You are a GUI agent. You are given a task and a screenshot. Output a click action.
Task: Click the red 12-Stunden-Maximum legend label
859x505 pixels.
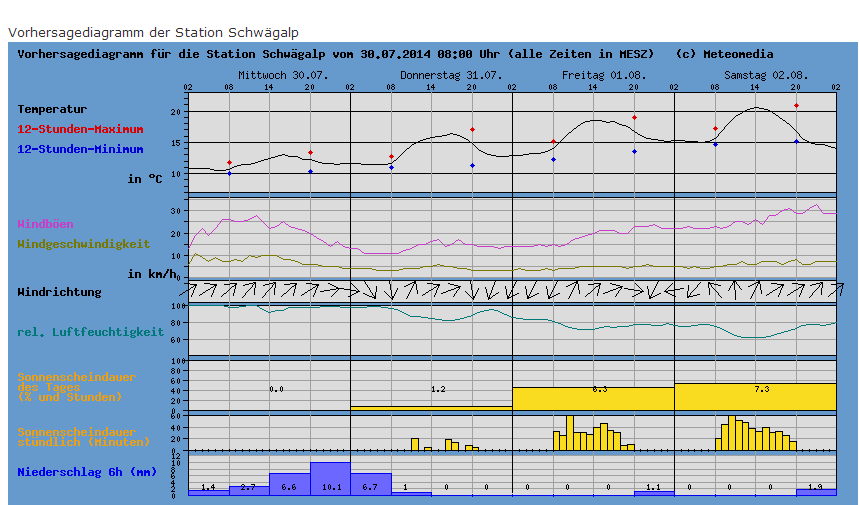coord(80,129)
